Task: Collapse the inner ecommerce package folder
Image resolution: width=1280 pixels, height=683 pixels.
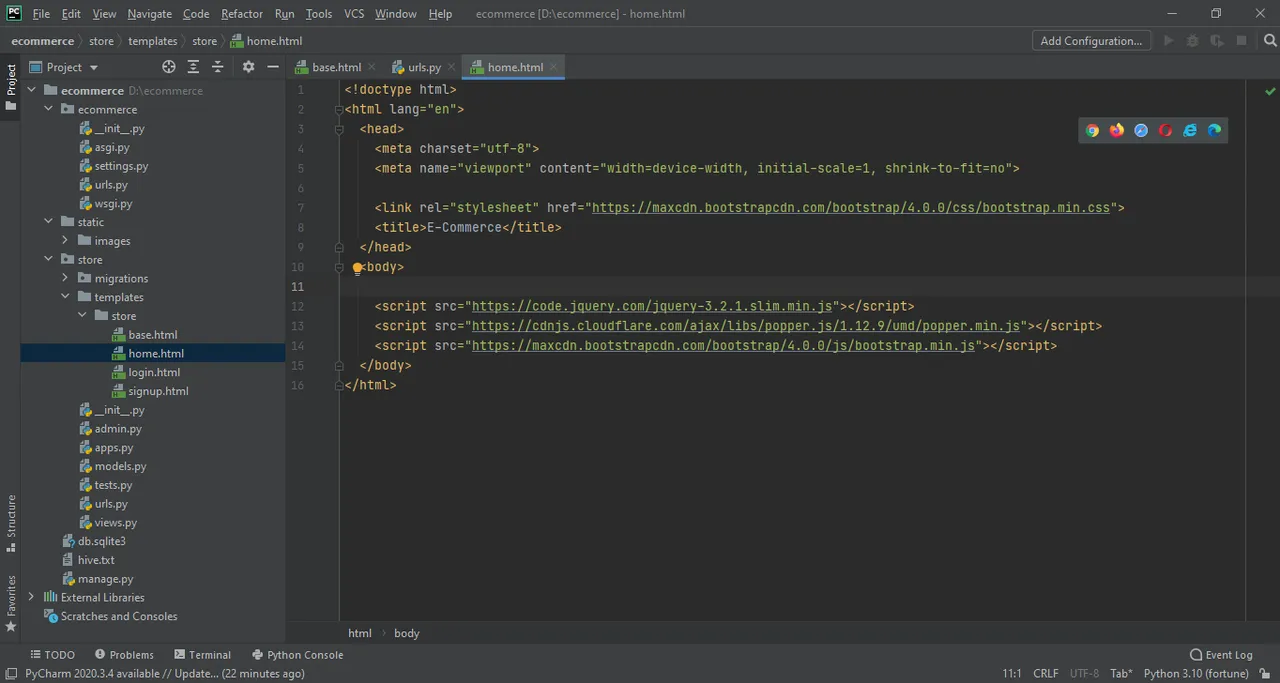Action: (48, 110)
